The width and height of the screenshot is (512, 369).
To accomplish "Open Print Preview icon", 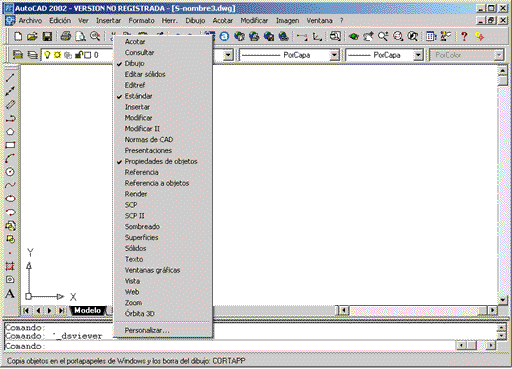I will coord(80,36).
